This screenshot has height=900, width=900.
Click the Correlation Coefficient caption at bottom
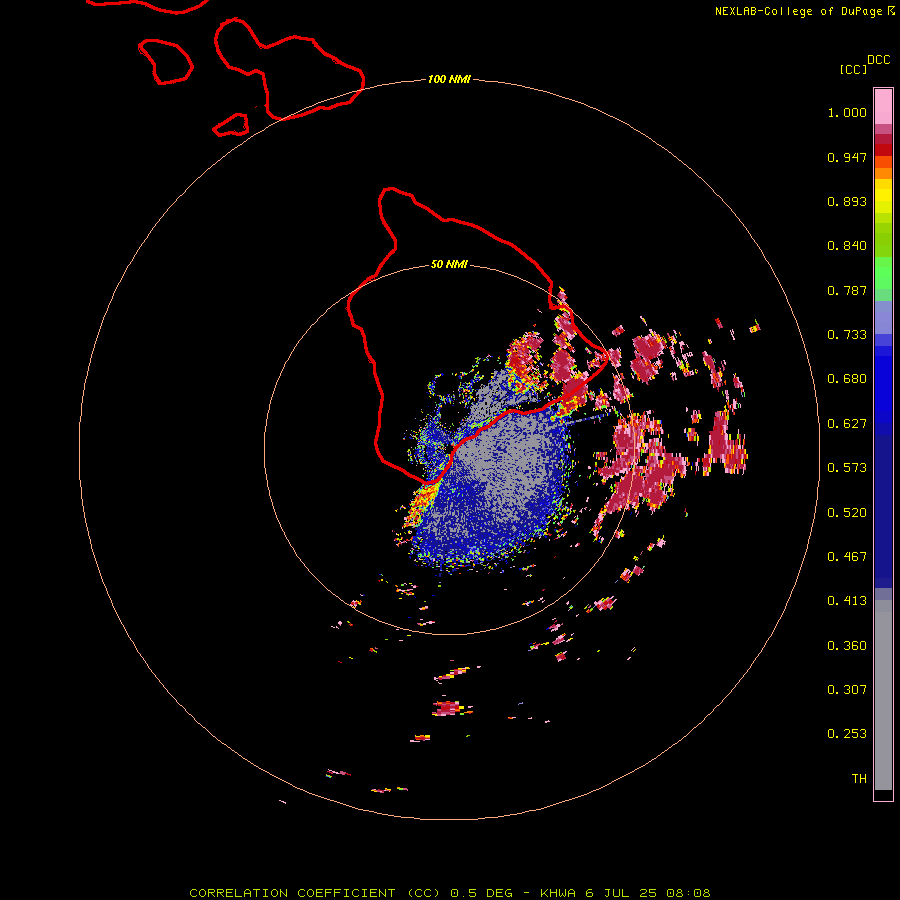click(450, 893)
